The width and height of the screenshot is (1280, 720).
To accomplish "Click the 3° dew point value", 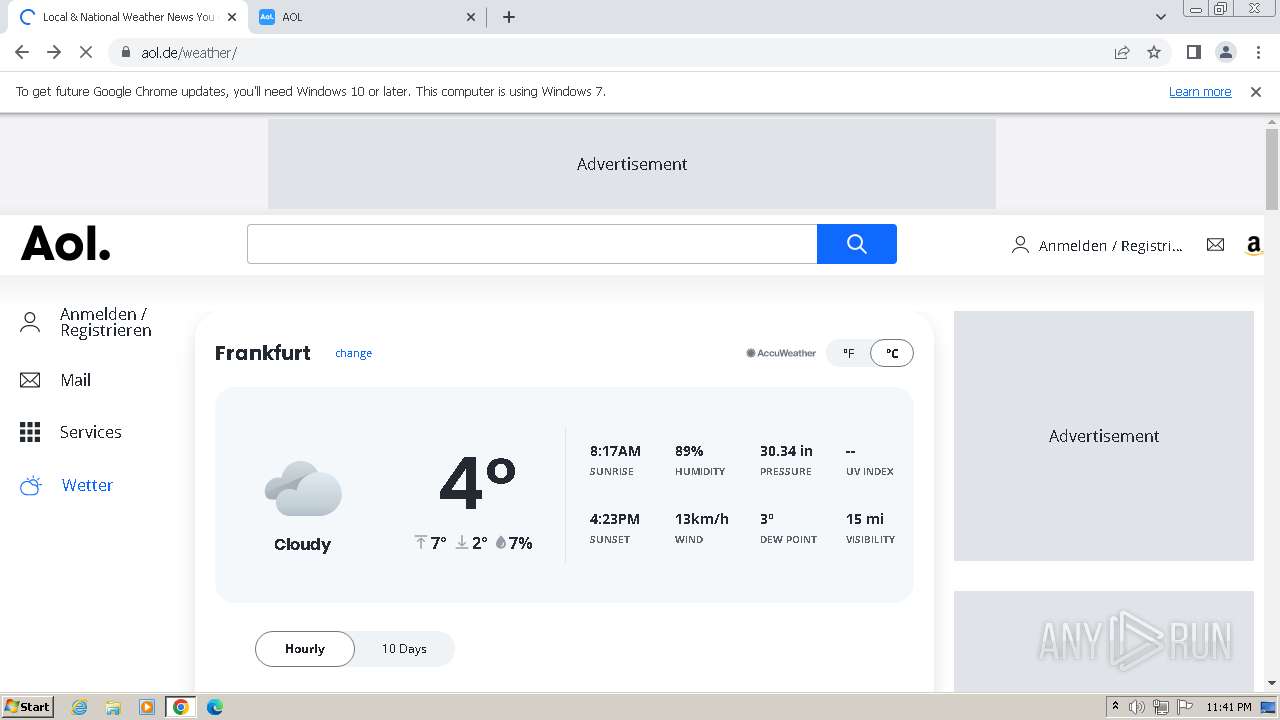I will click(x=767, y=519).
